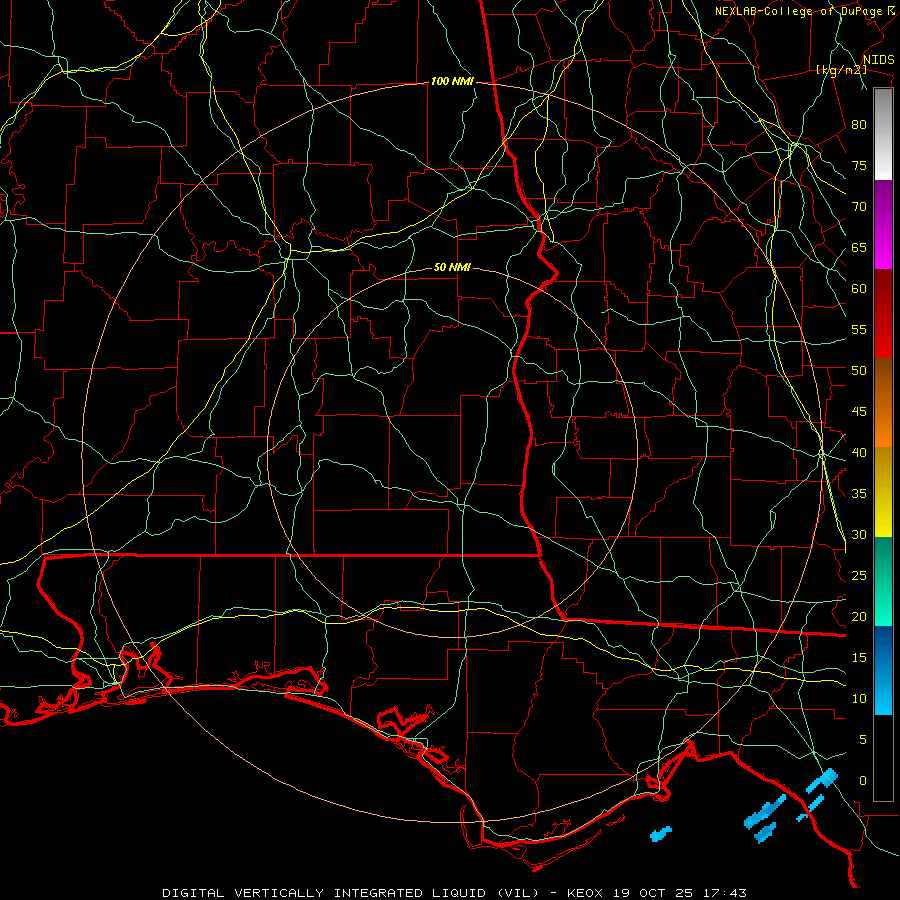Viewport: 900px width, 900px height.
Task: Click the 0 value on the scale
Action: (x=863, y=781)
